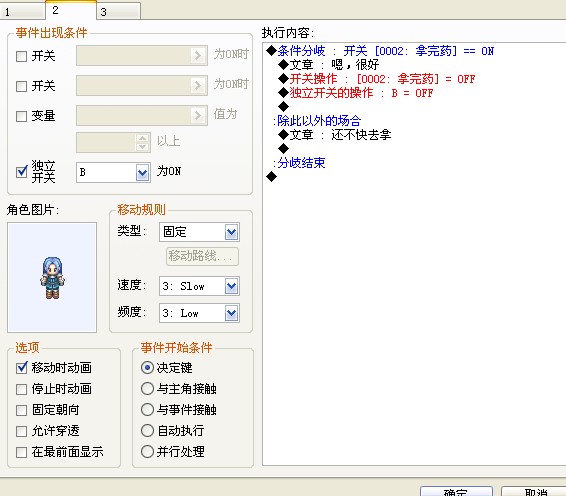Check 停止时动画 option
The width and height of the screenshot is (566, 496).
point(22,389)
